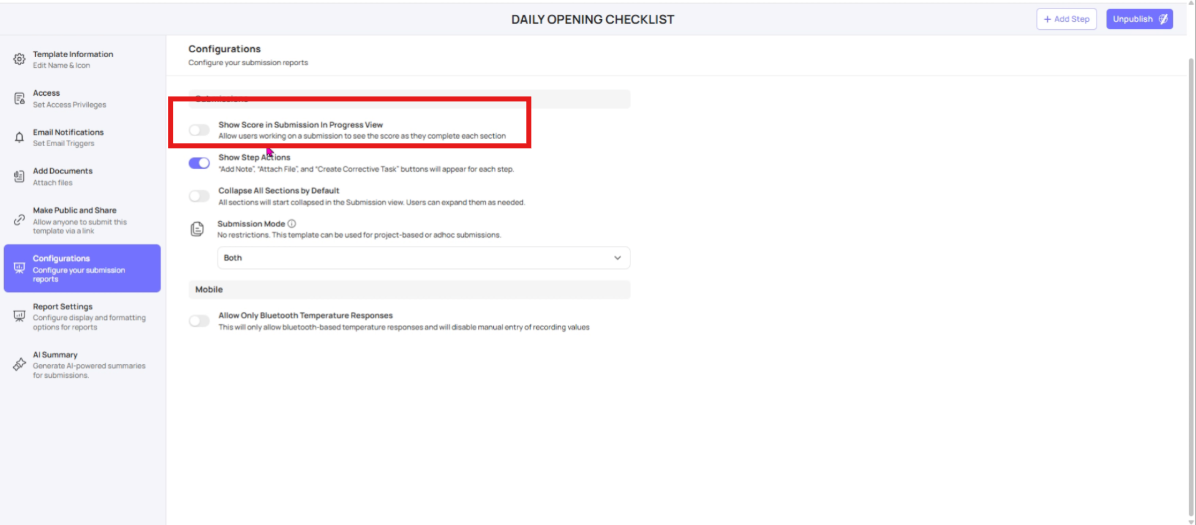This screenshot has width=1196, height=525.
Task: Open the Submission Mode dropdown
Action: point(423,258)
